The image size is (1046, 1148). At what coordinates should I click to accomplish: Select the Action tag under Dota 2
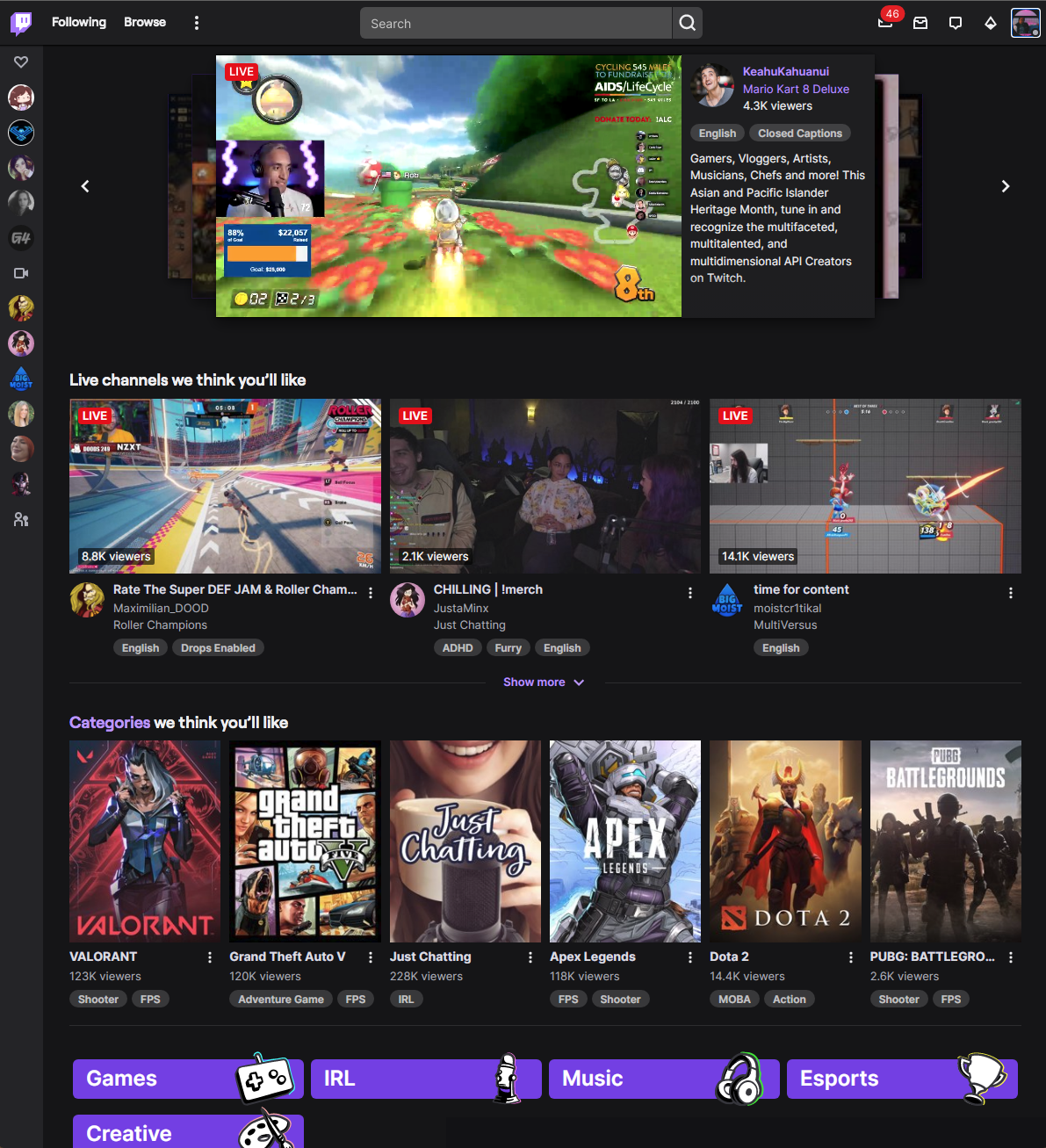[x=790, y=1000]
